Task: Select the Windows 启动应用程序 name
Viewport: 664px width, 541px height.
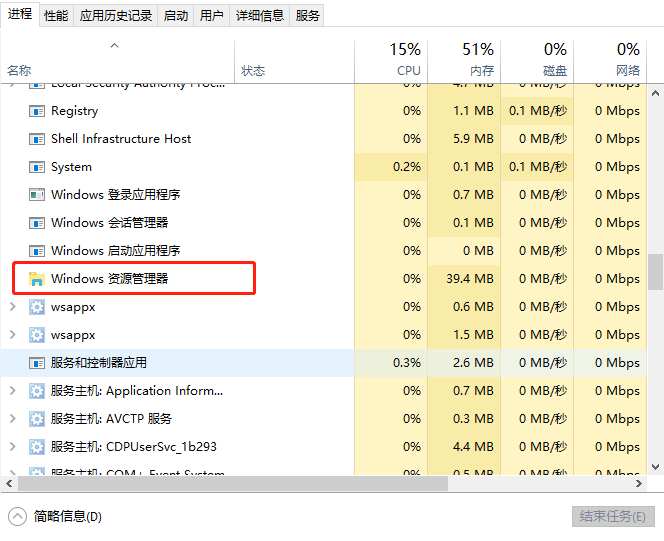Action: pos(116,251)
